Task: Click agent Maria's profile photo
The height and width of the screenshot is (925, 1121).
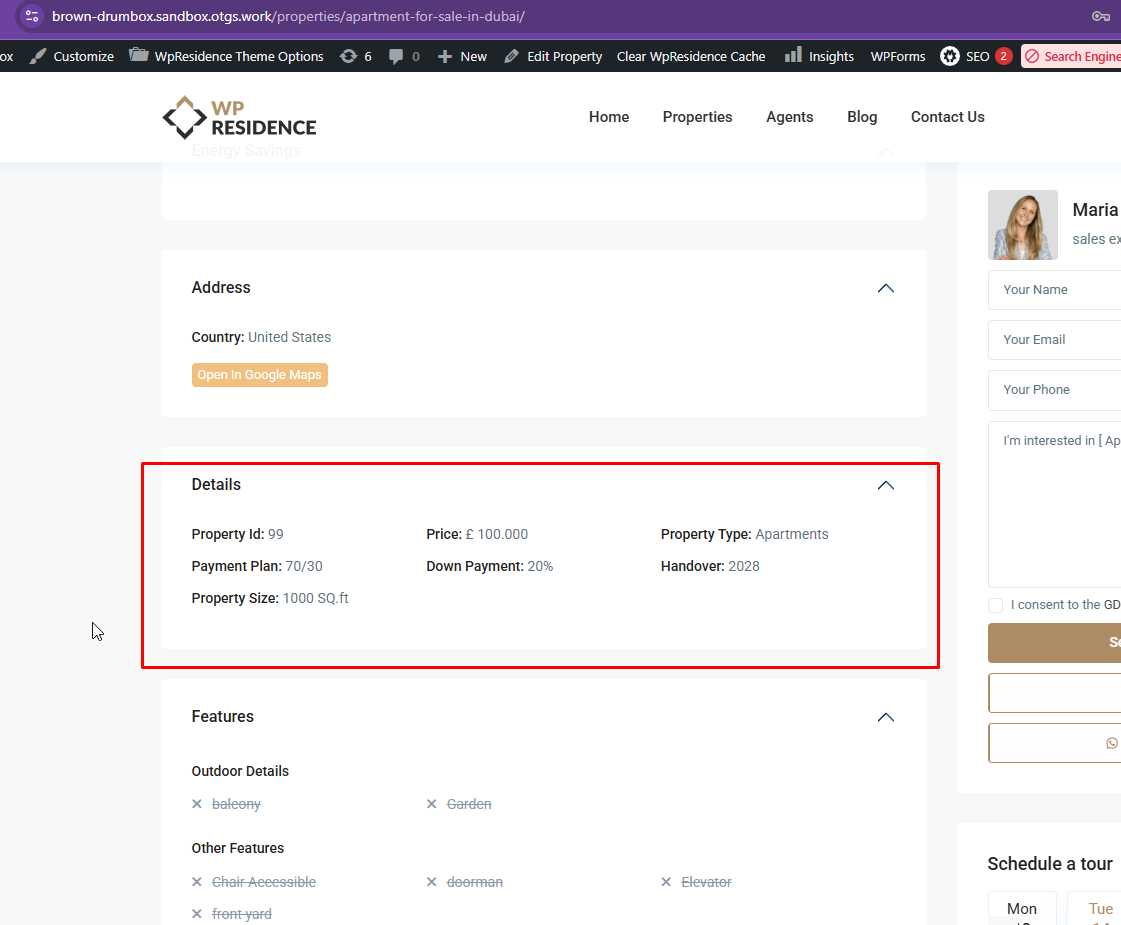Action: pyautogui.click(x=1022, y=225)
